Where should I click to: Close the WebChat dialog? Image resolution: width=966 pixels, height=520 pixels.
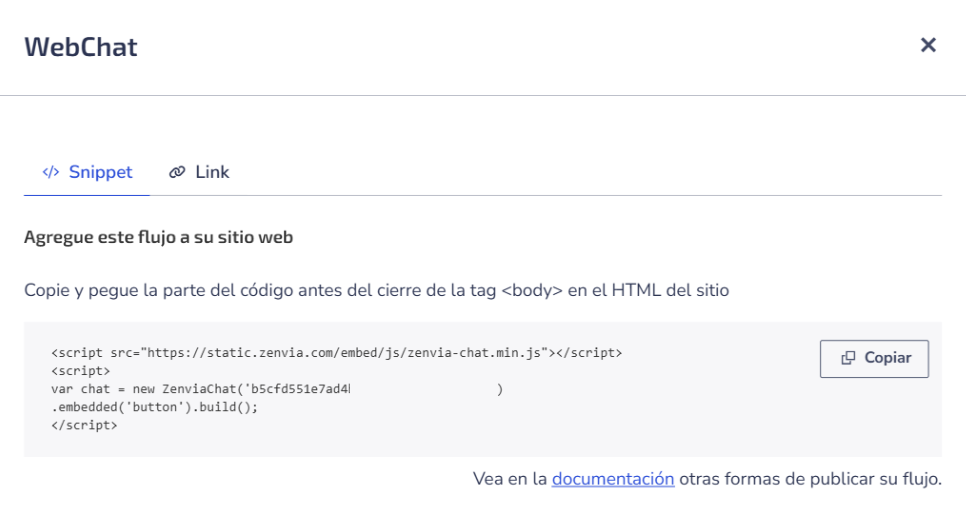coord(928,45)
